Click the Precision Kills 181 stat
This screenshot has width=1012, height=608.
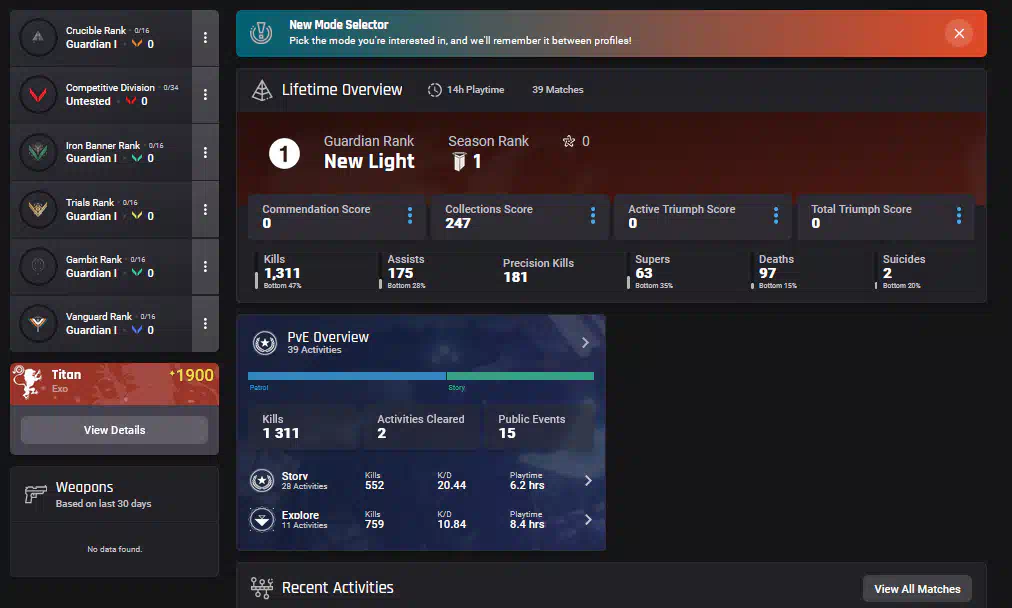pos(538,270)
